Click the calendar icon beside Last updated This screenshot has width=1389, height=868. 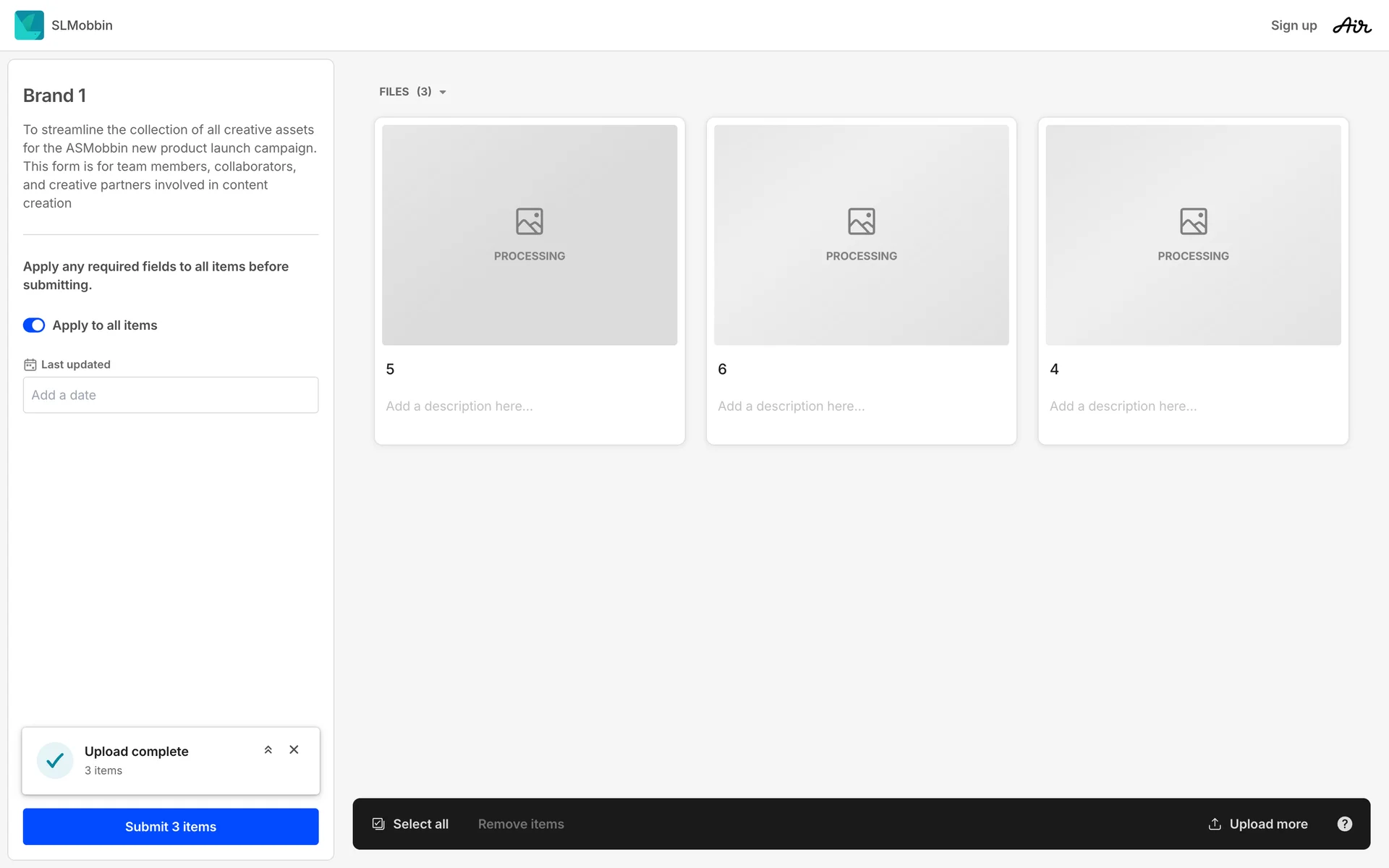pos(30,365)
